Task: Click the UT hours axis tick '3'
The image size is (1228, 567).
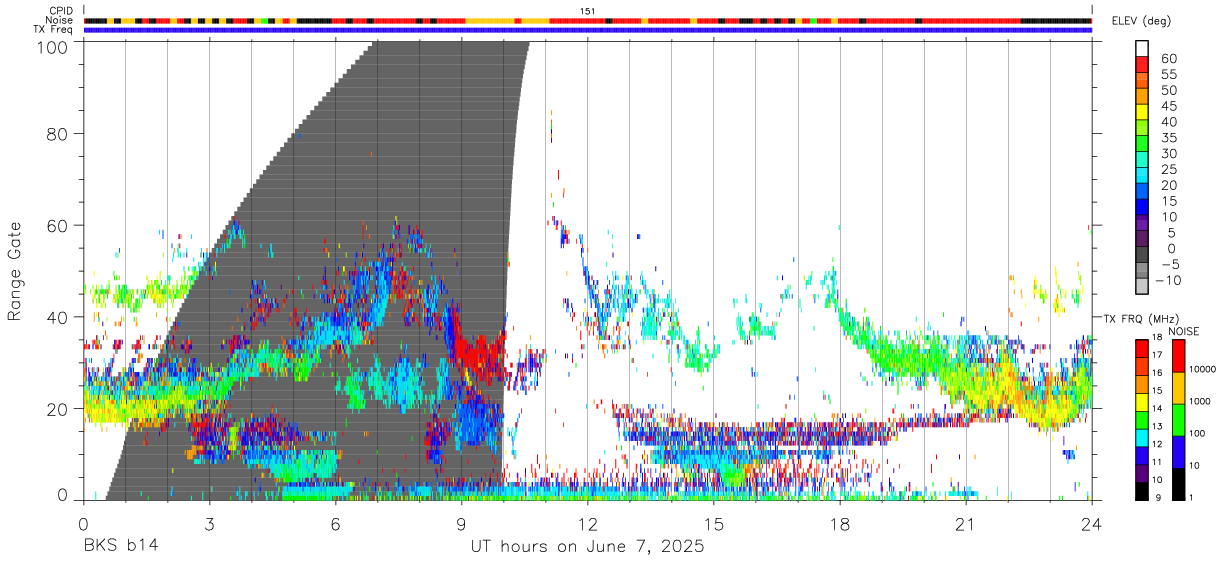Action: pos(209,524)
